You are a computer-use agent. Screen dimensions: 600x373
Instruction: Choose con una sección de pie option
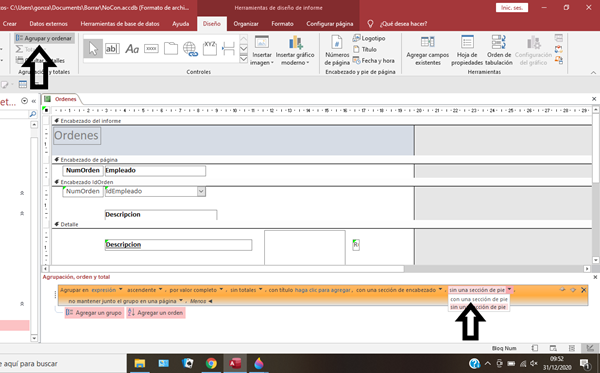[x=479, y=299]
